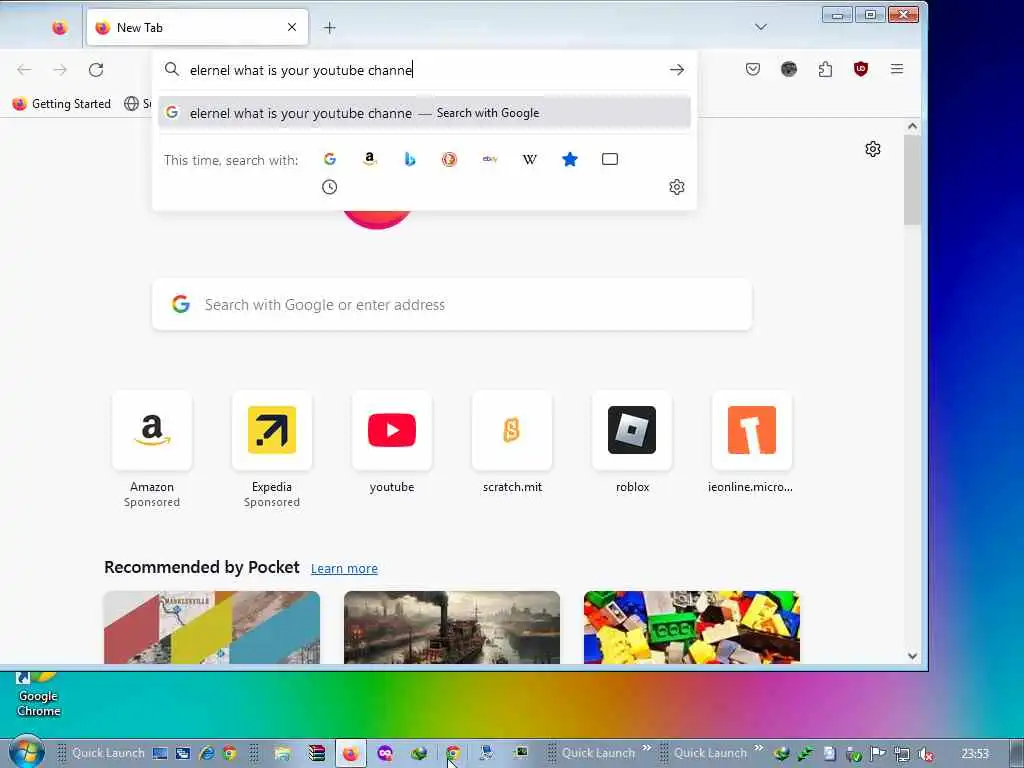Go back using the back arrow
This screenshot has width=1024, height=768.
24,70
